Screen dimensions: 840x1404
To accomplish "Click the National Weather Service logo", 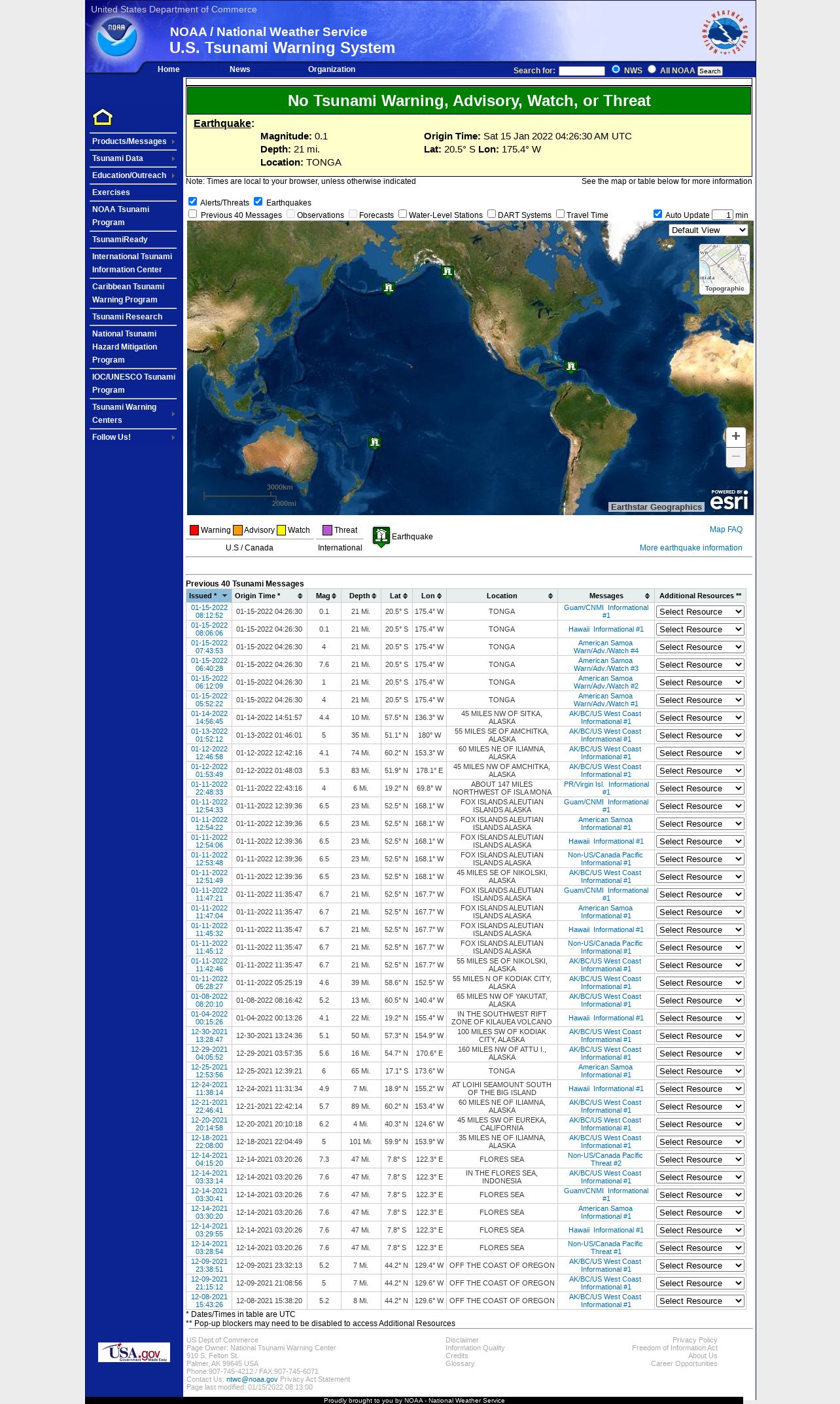I will (x=725, y=33).
